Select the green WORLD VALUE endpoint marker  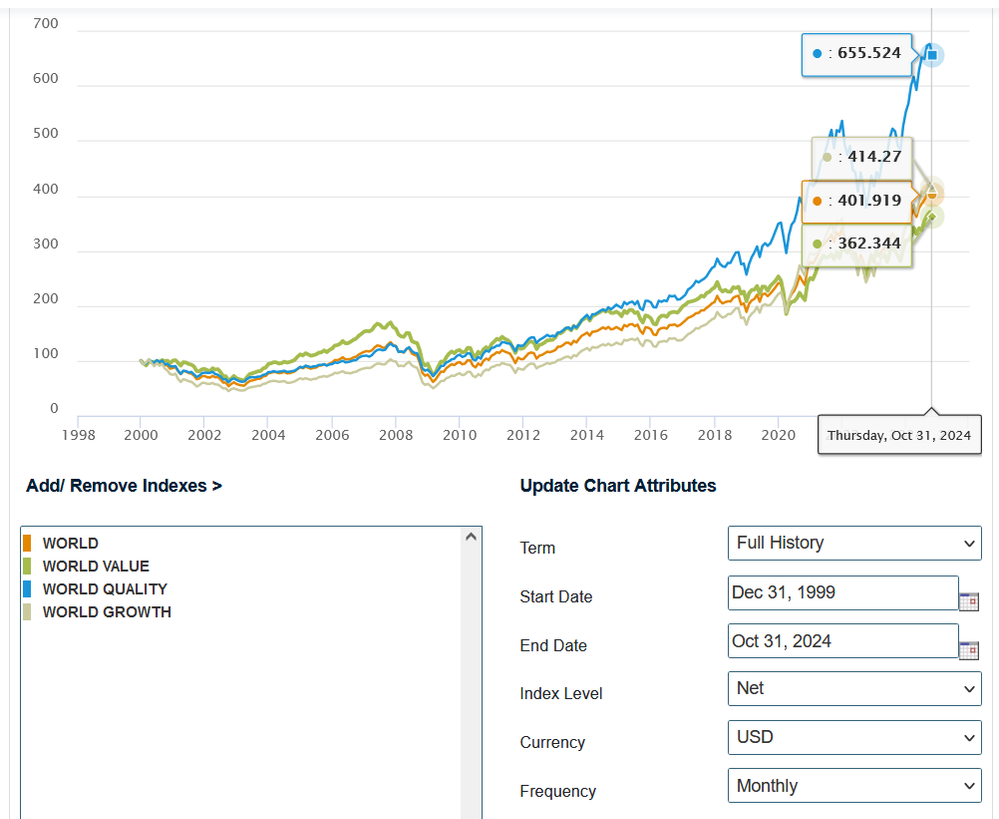coord(933,217)
